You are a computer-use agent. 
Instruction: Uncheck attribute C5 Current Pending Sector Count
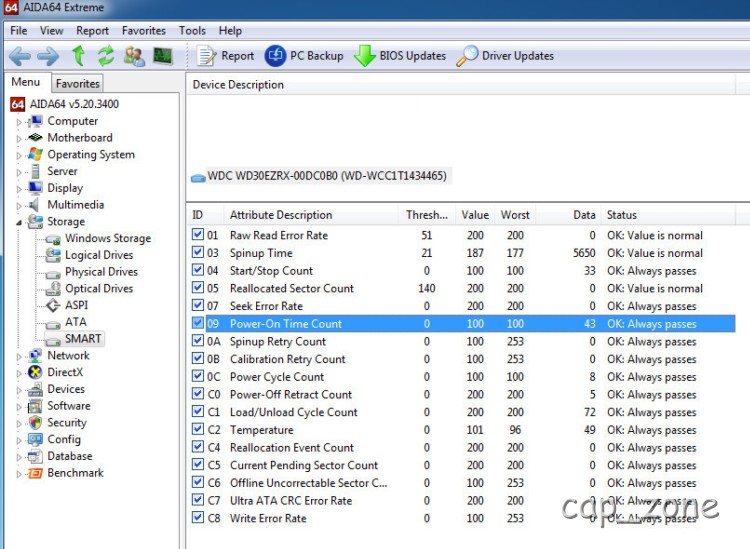[198, 464]
